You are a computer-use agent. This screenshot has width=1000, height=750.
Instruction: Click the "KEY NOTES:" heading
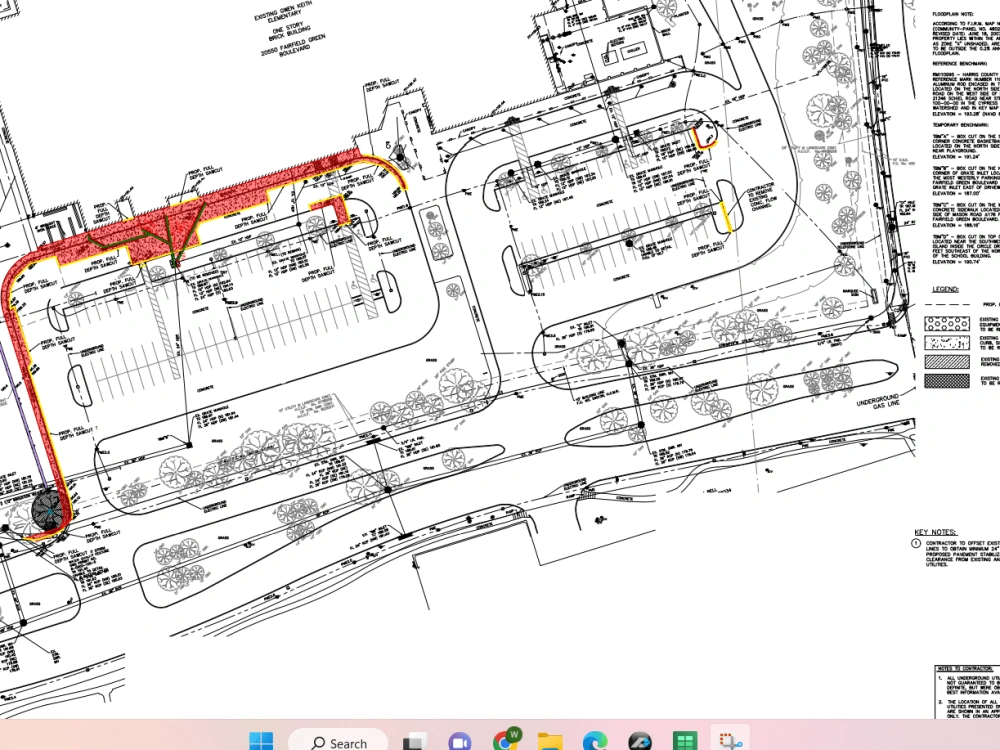coord(936,533)
